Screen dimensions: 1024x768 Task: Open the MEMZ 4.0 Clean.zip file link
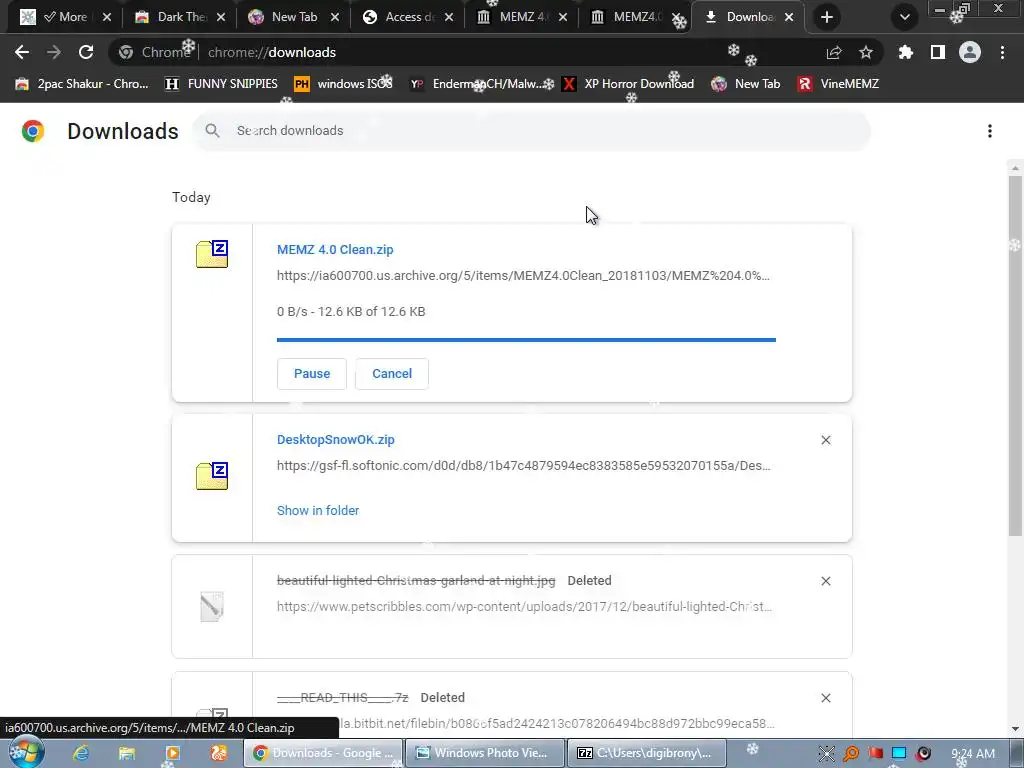pos(335,249)
